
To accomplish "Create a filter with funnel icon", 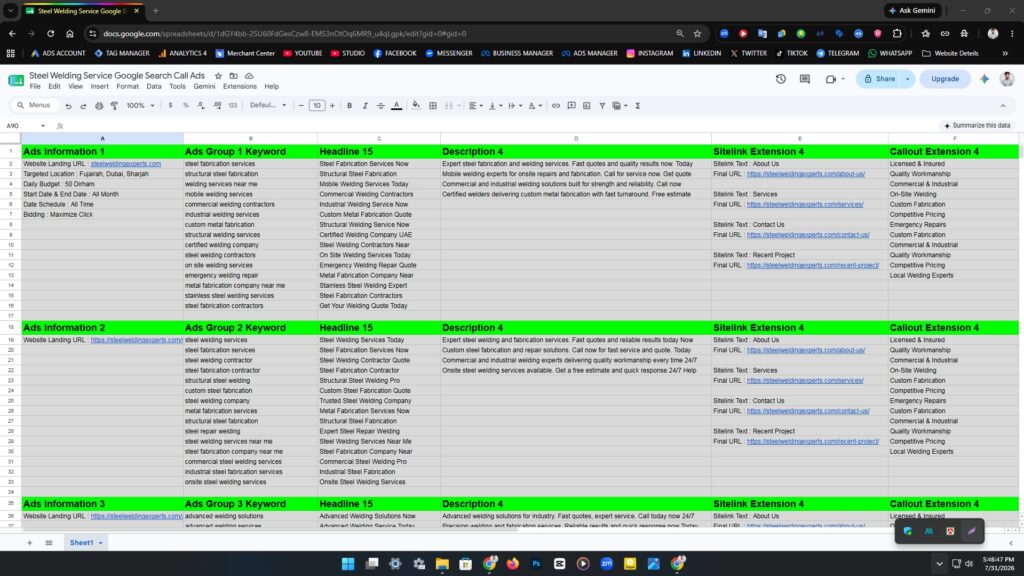I will coord(602,105).
